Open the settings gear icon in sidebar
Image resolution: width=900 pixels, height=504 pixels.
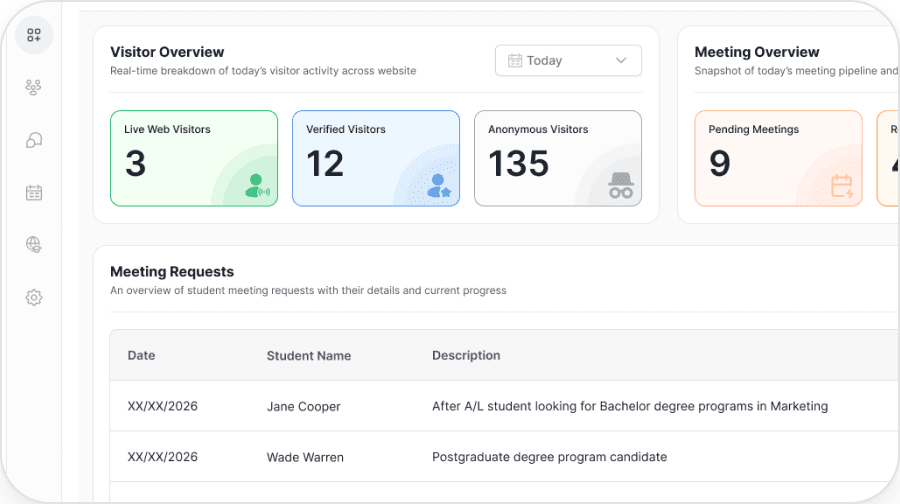point(34,297)
